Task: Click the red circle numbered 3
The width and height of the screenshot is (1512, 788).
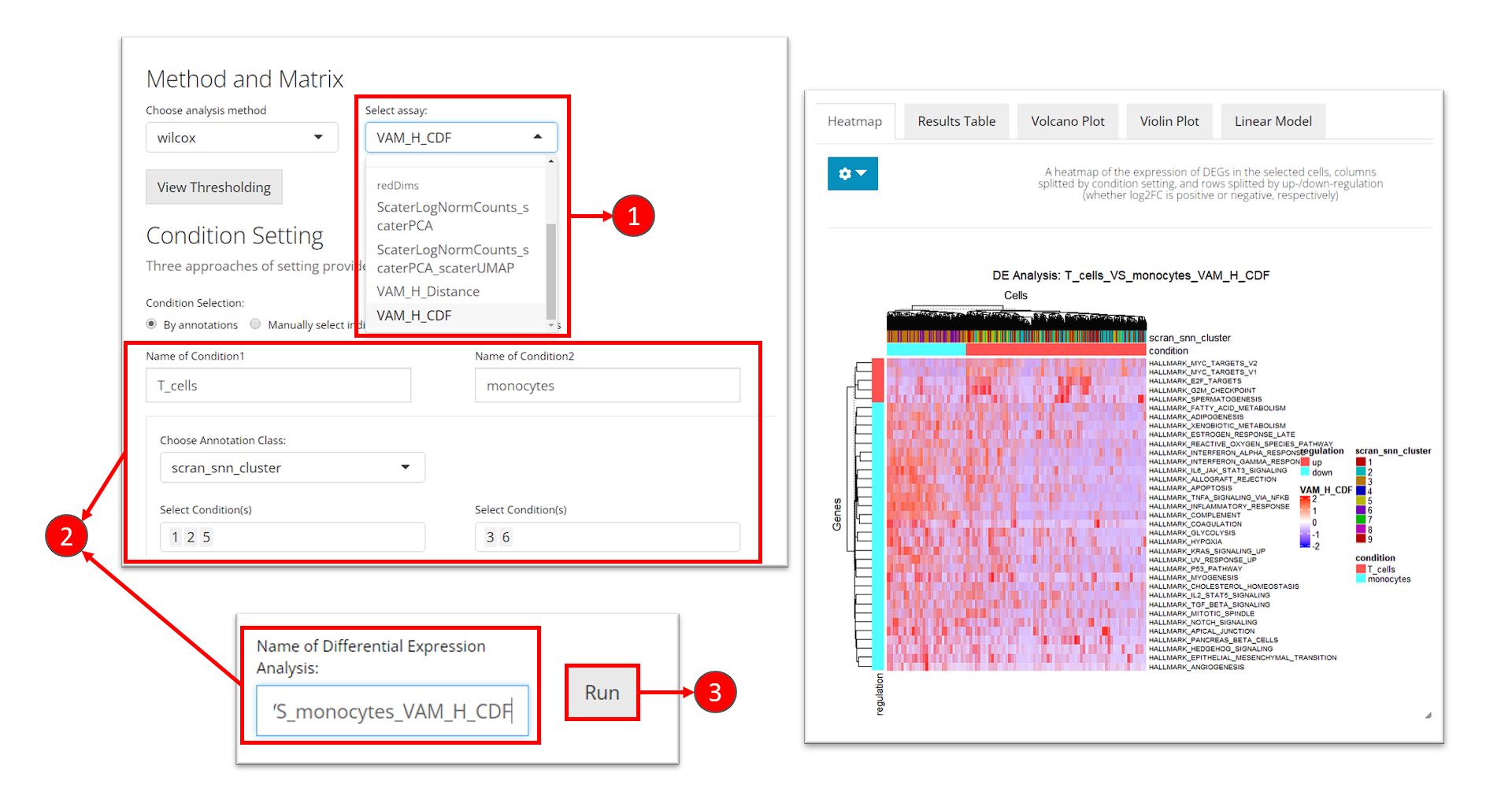Action: 714,692
